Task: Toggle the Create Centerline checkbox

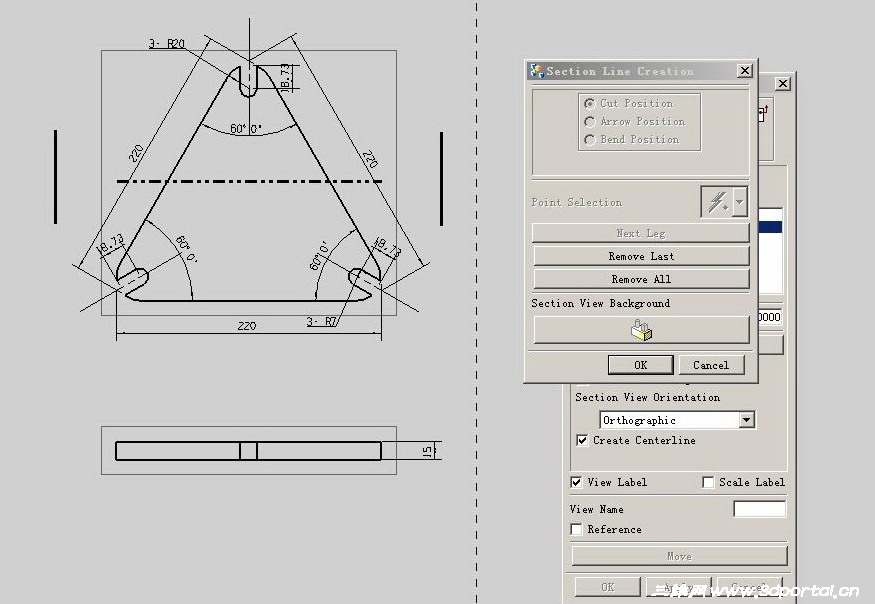Action: [582, 440]
